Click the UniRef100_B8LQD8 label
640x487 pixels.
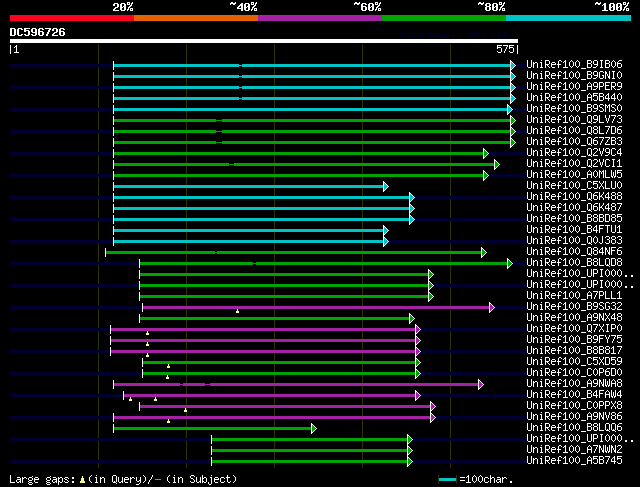(574, 263)
